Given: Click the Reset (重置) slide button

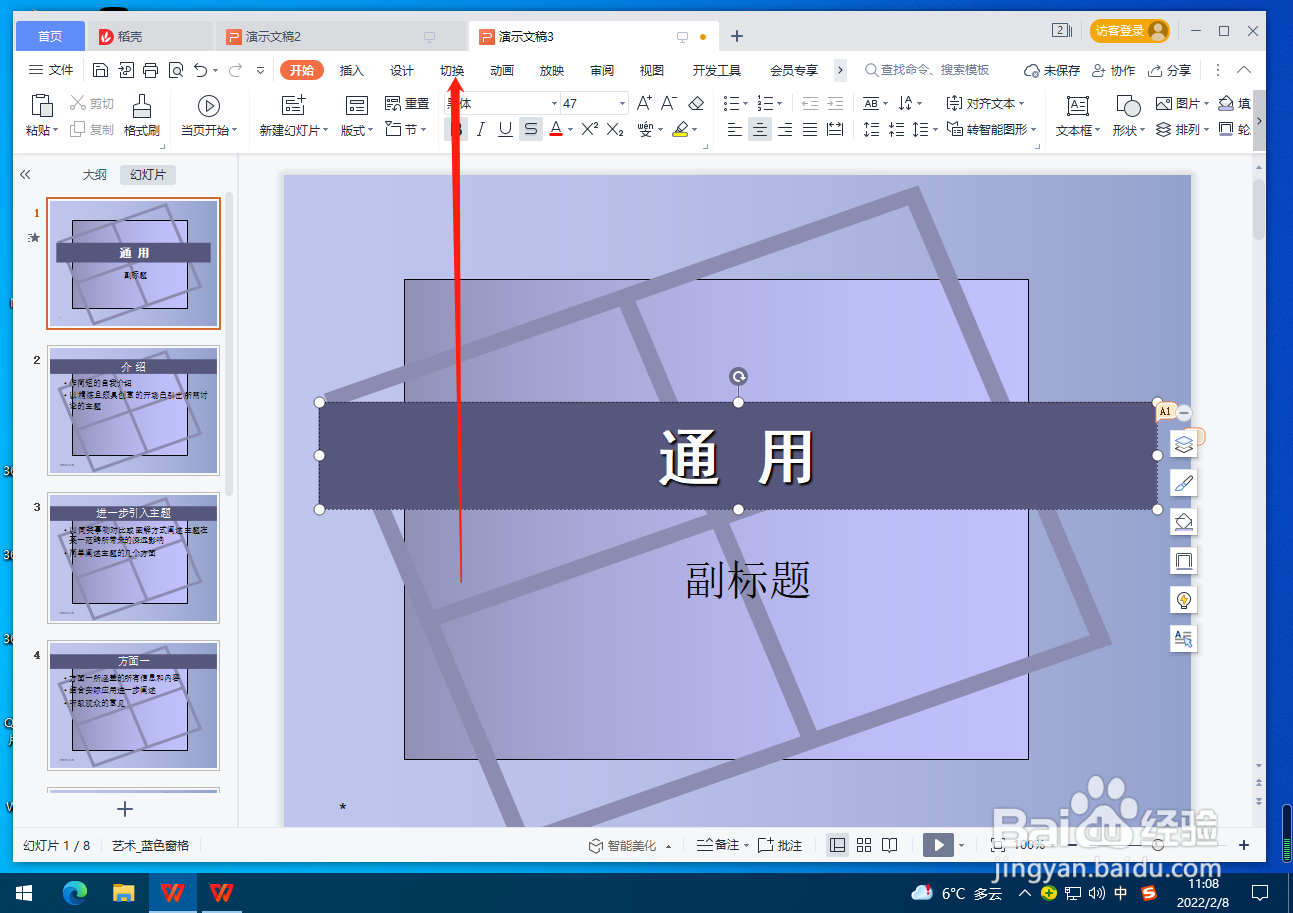Looking at the screenshot, I should coord(407,103).
